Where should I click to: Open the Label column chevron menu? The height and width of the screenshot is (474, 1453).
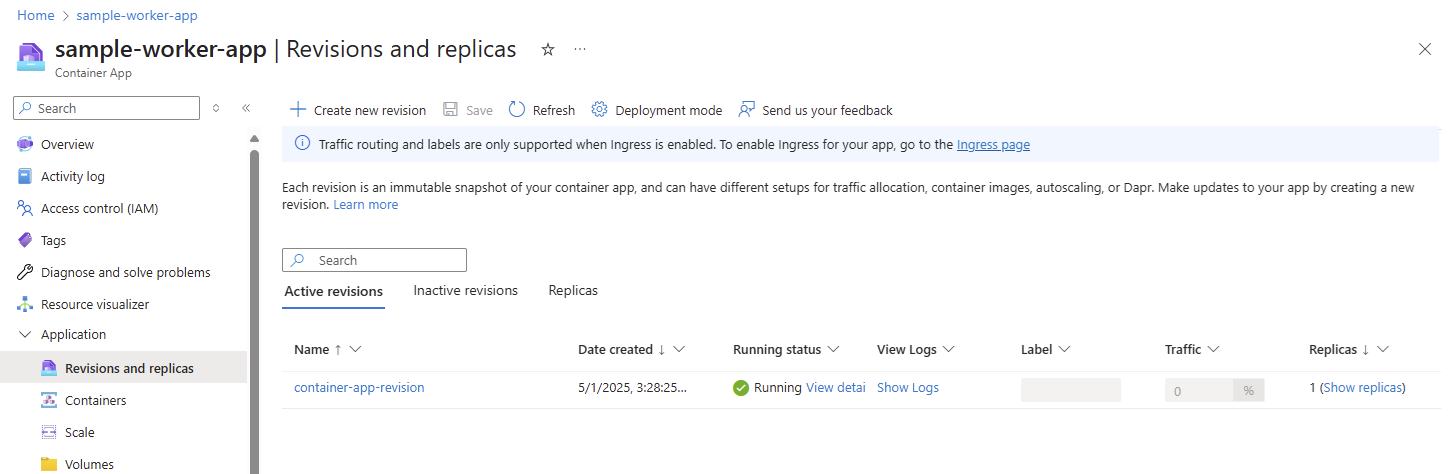click(1065, 349)
